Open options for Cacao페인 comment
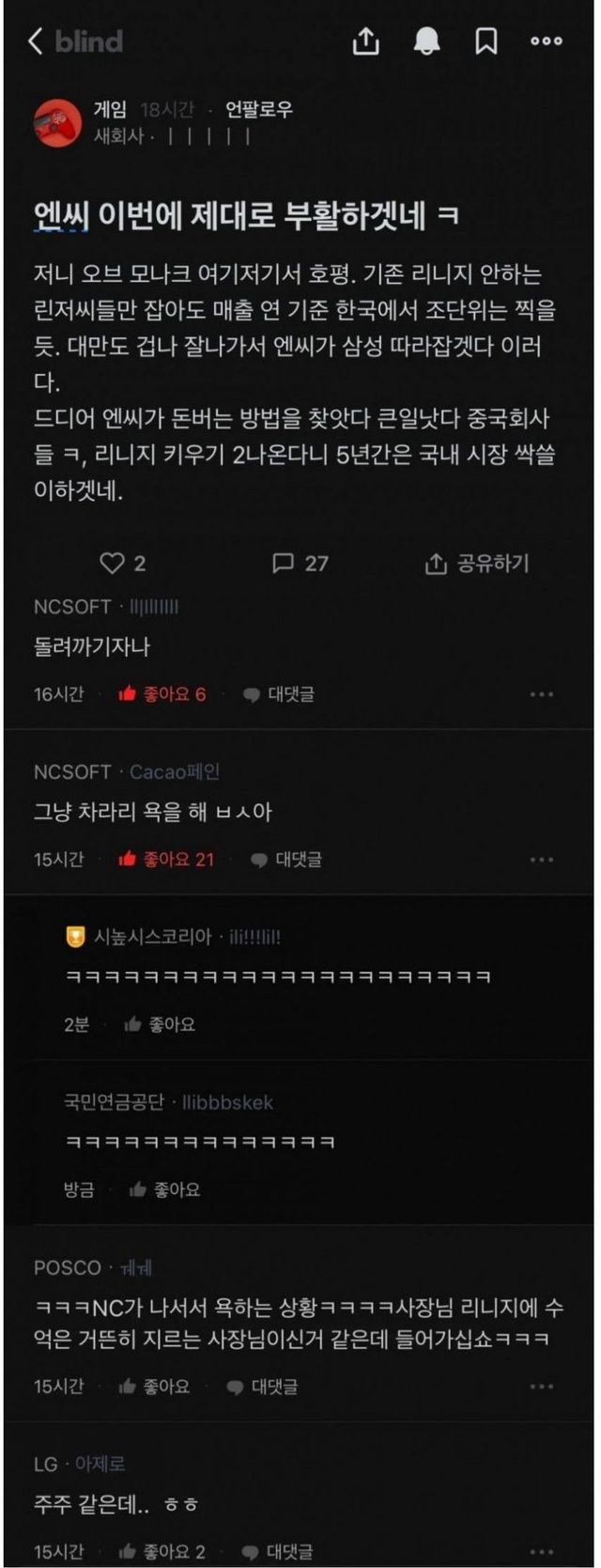This screenshot has height=1568, width=601. point(542,860)
